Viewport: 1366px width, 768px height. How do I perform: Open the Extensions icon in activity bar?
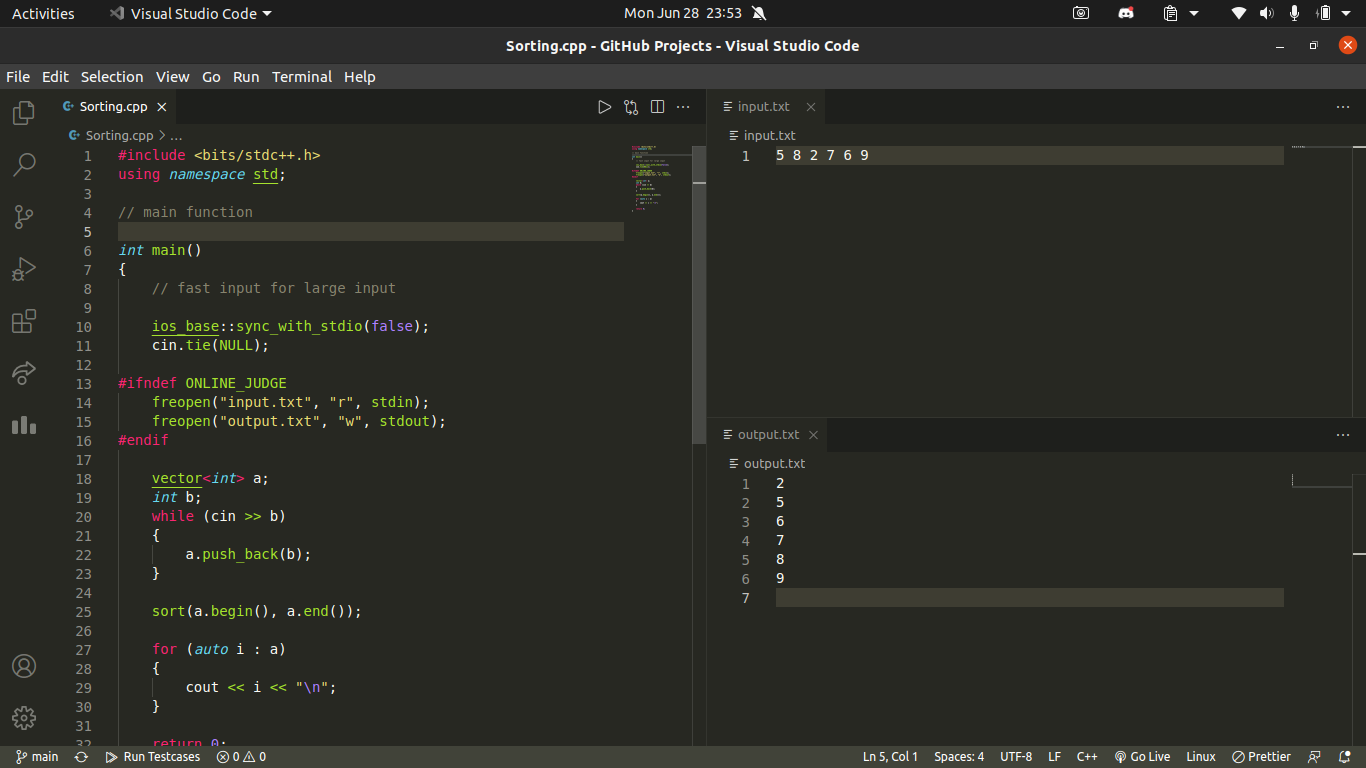(x=23, y=321)
